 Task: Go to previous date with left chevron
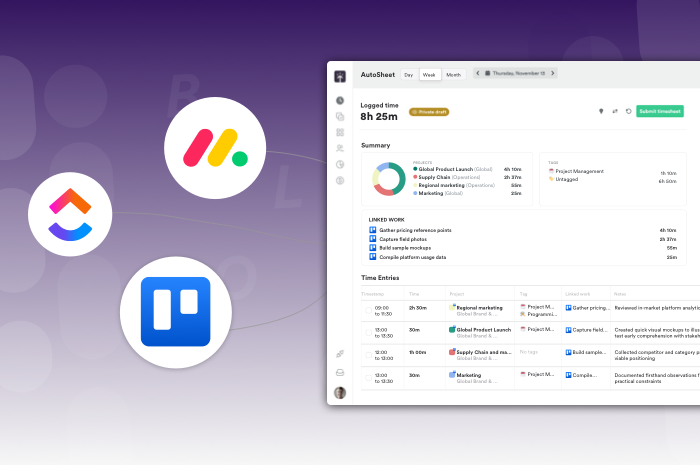[477, 73]
